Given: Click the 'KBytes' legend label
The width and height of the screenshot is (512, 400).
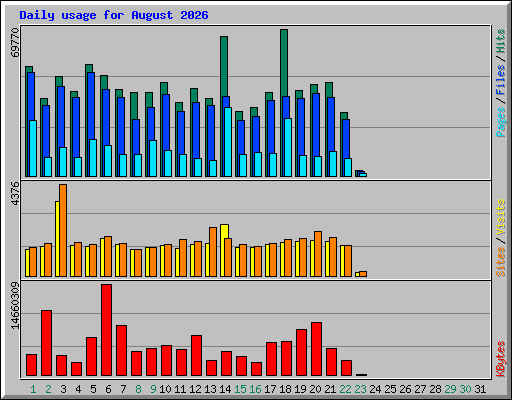Looking at the screenshot, I should coord(501,359).
